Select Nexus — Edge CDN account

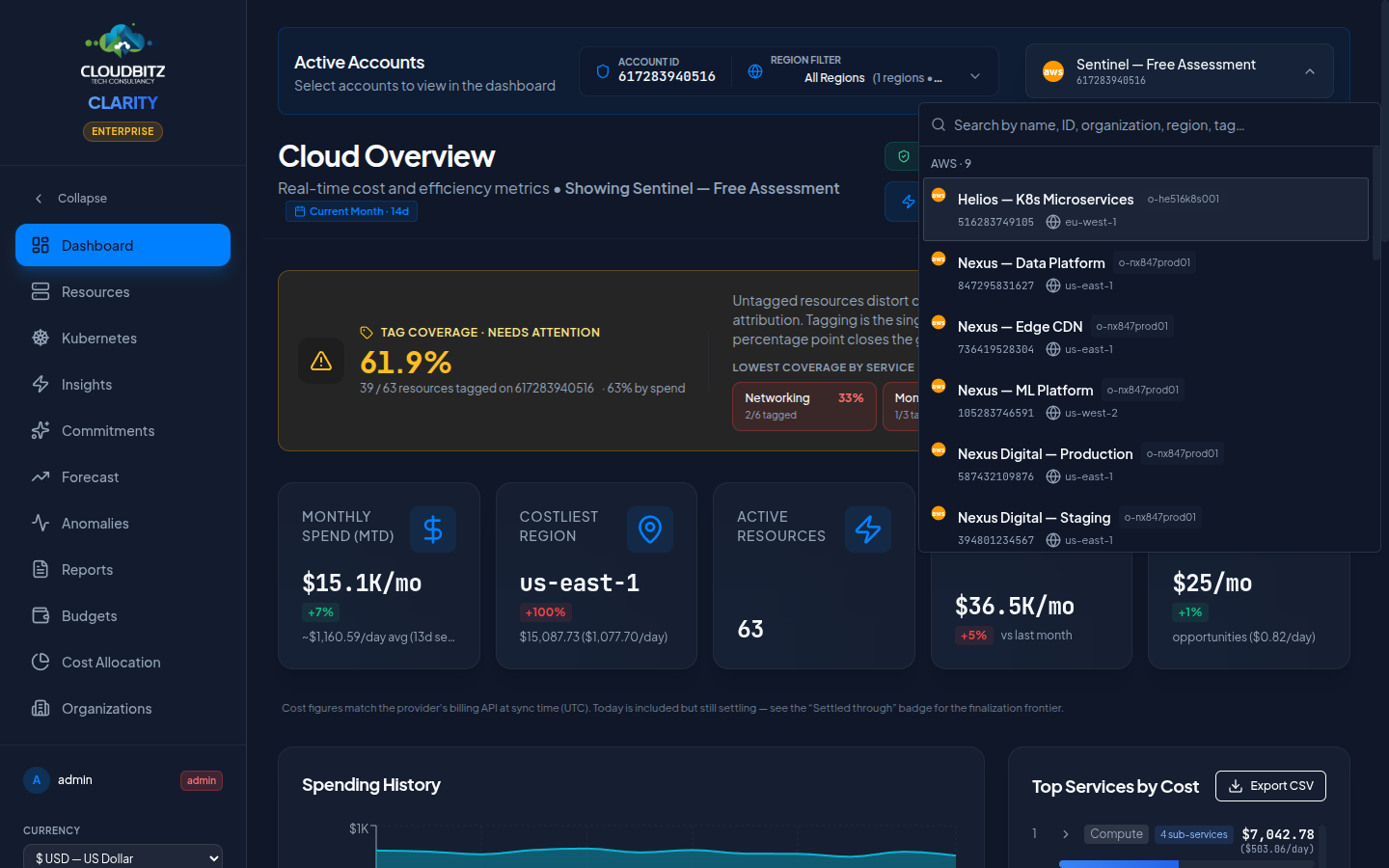[1146, 337]
